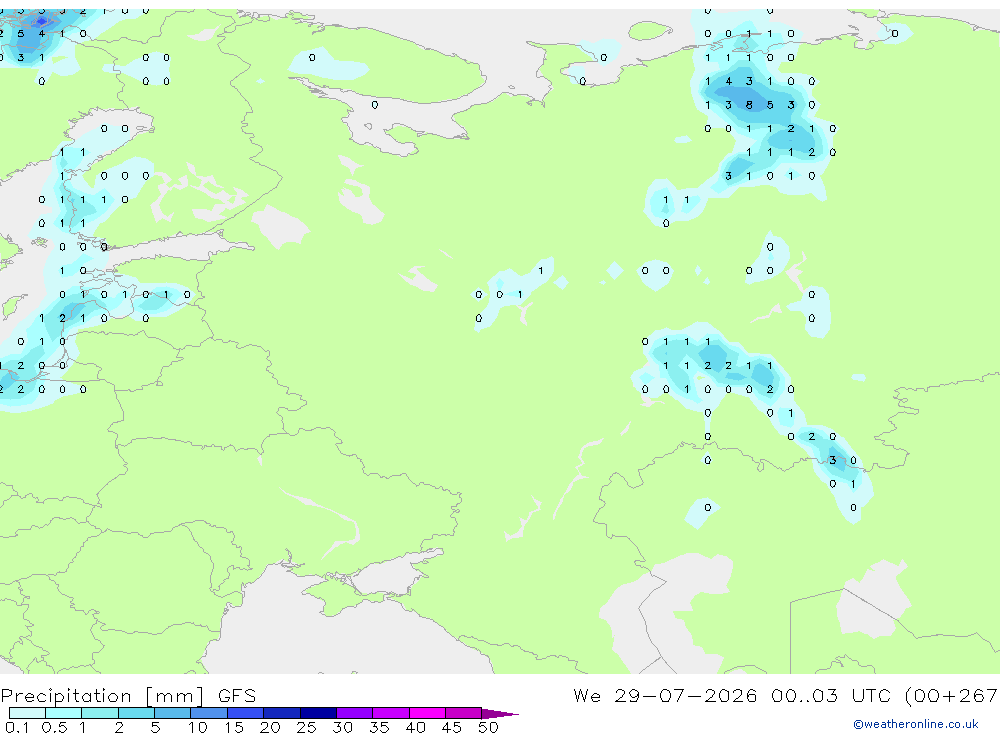Pick the 20–25 mm dark blue swatch
This screenshot has height=733, width=1000.
click(x=282, y=713)
